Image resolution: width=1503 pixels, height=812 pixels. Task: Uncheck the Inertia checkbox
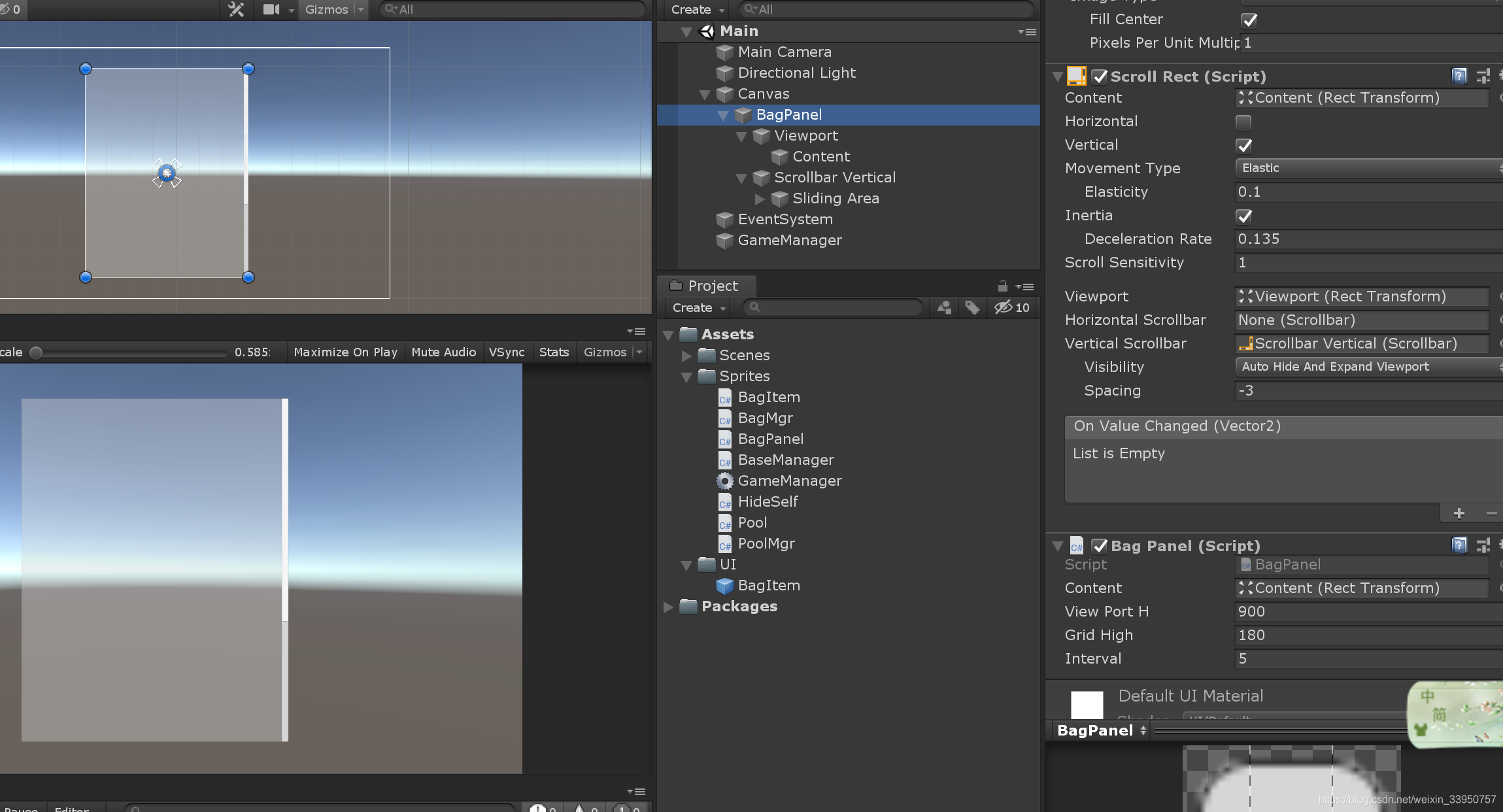coord(1243,216)
